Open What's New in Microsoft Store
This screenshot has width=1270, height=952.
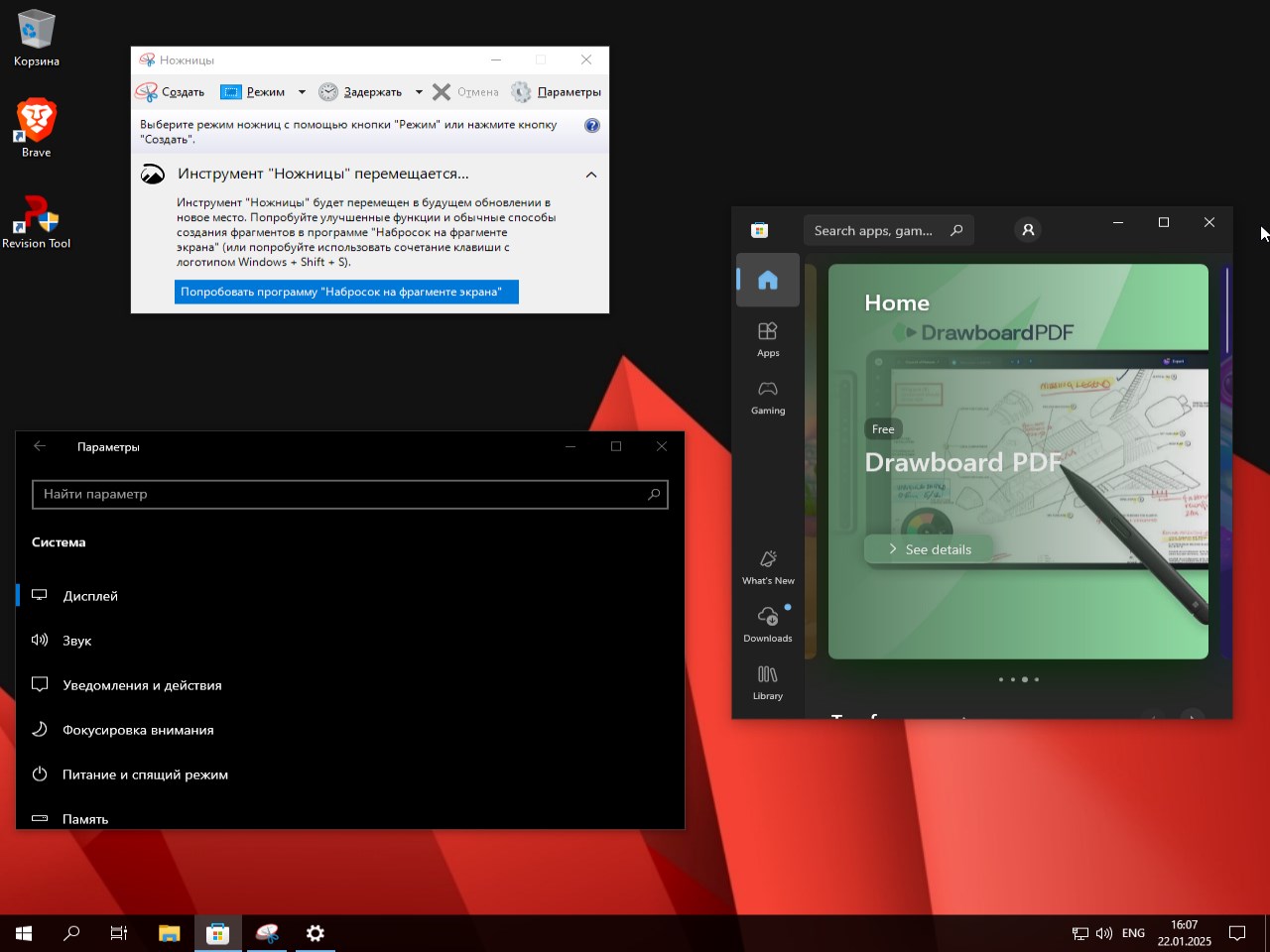[768, 567]
